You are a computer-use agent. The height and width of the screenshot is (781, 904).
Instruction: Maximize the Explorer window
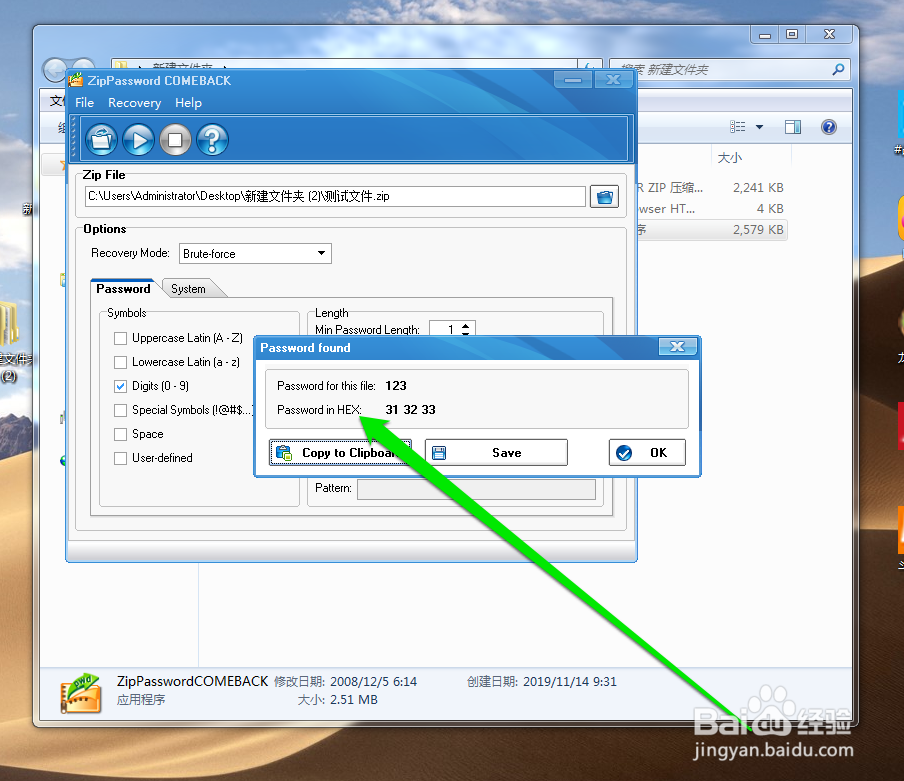(793, 35)
